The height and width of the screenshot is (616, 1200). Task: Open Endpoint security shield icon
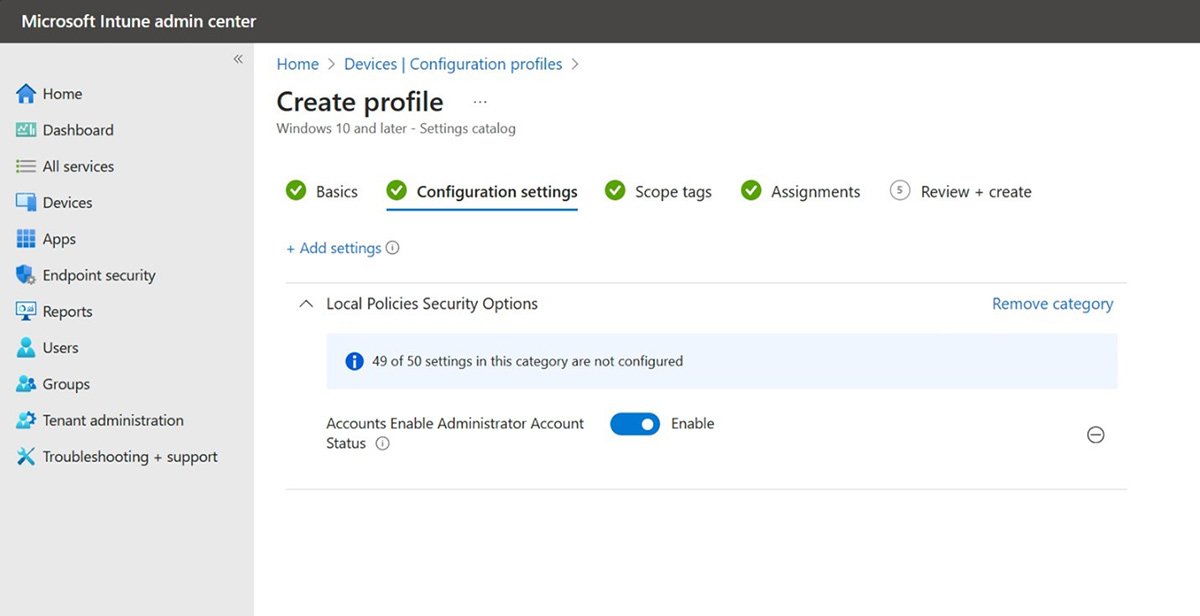(26, 276)
